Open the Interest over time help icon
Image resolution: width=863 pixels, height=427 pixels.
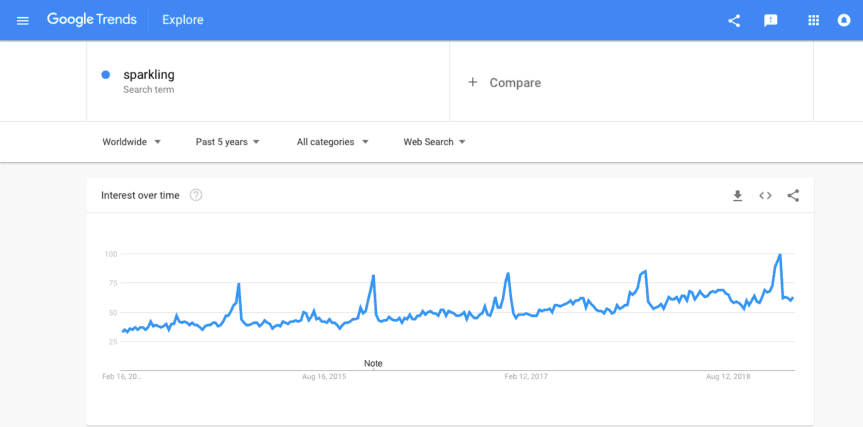tap(196, 195)
